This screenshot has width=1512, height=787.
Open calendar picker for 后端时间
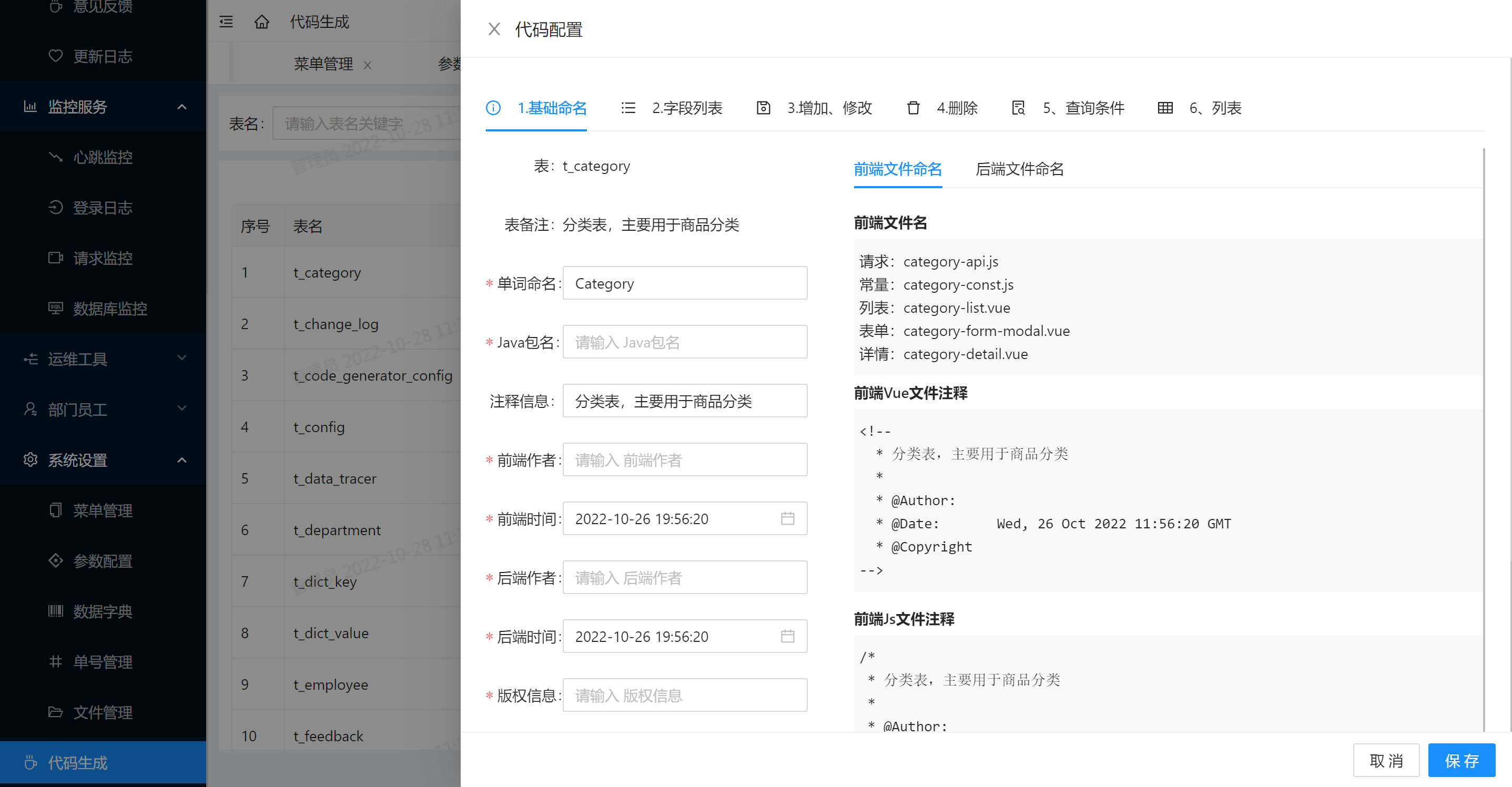[x=787, y=636]
